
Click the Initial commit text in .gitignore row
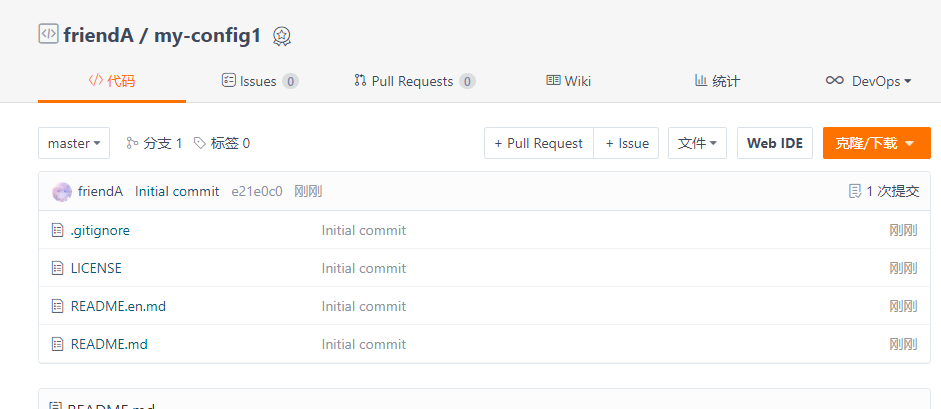[x=364, y=230]
